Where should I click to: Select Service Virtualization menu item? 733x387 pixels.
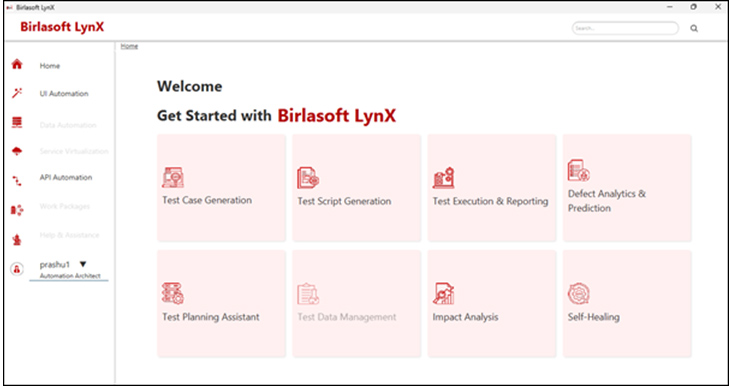74,151
